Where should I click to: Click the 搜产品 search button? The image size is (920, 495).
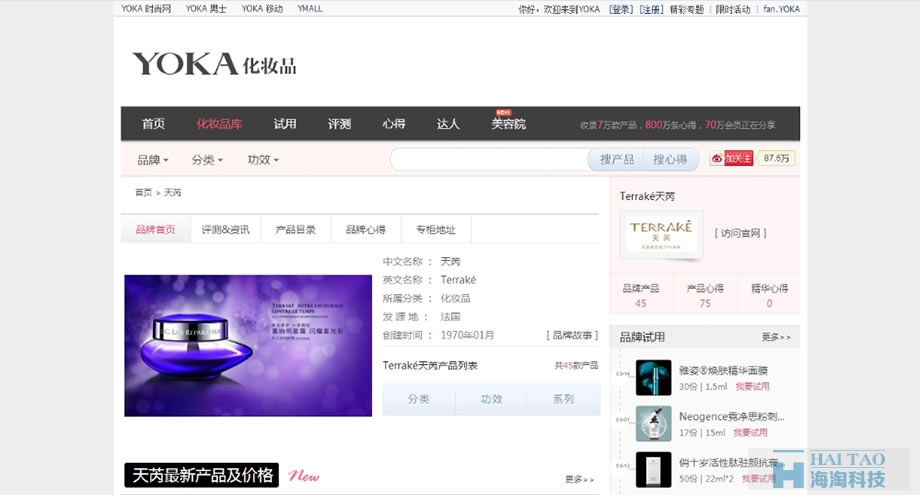click(617, 160)
